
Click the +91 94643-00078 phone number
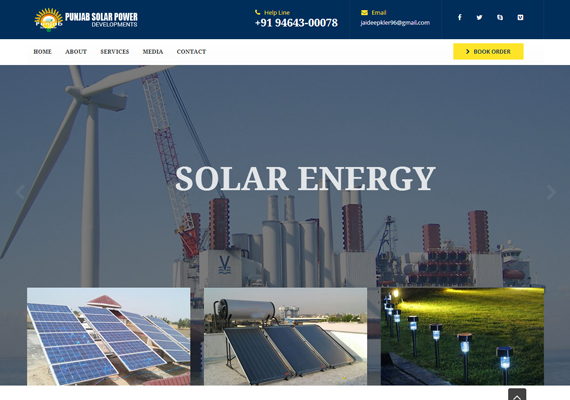pos(296,23)
